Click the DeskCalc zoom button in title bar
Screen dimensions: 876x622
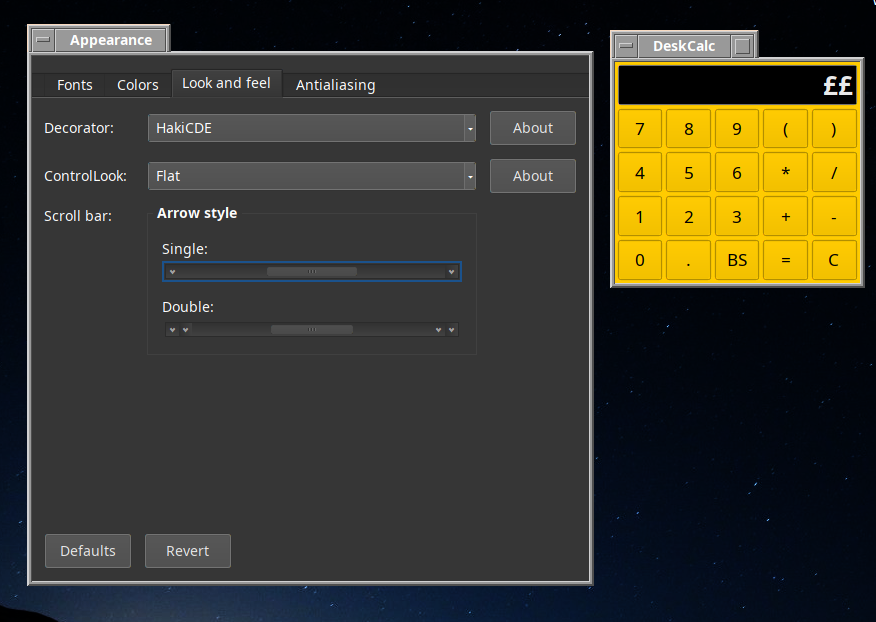742,46
